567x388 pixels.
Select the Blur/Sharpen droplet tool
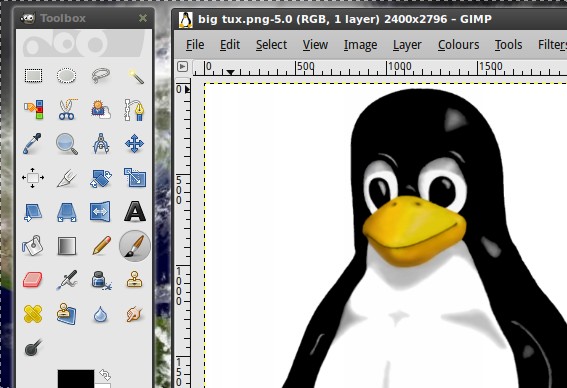[x=101, y=315]
